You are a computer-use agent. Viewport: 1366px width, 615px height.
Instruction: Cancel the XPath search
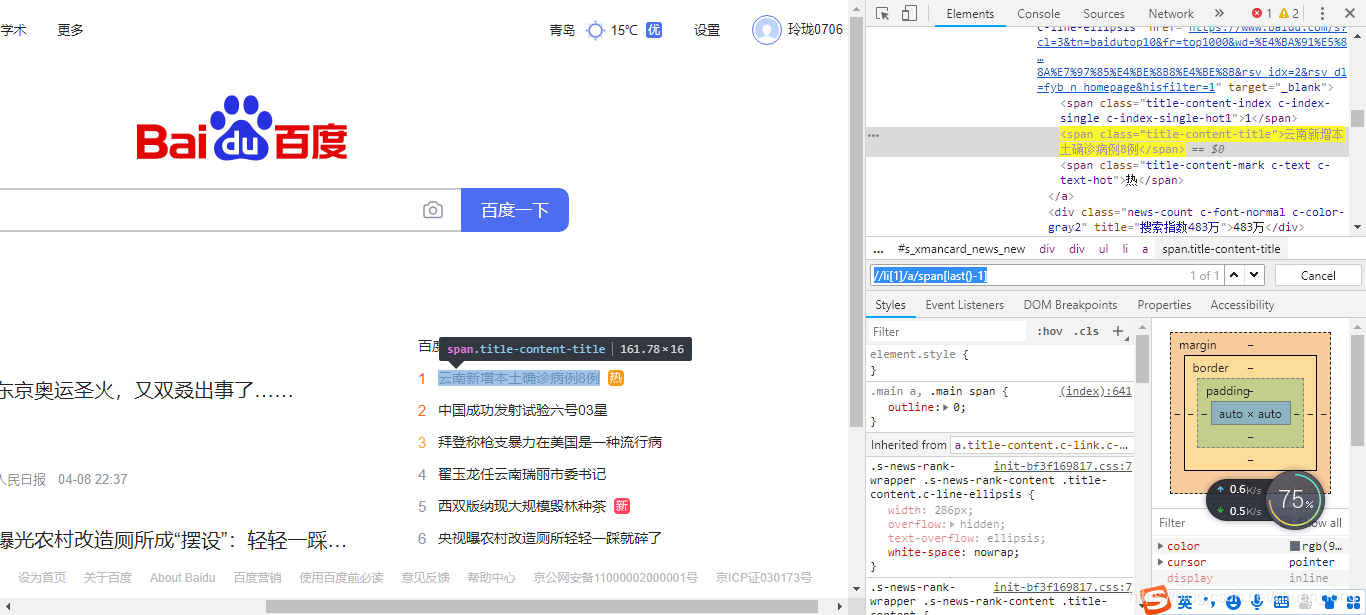[1318, 275]
